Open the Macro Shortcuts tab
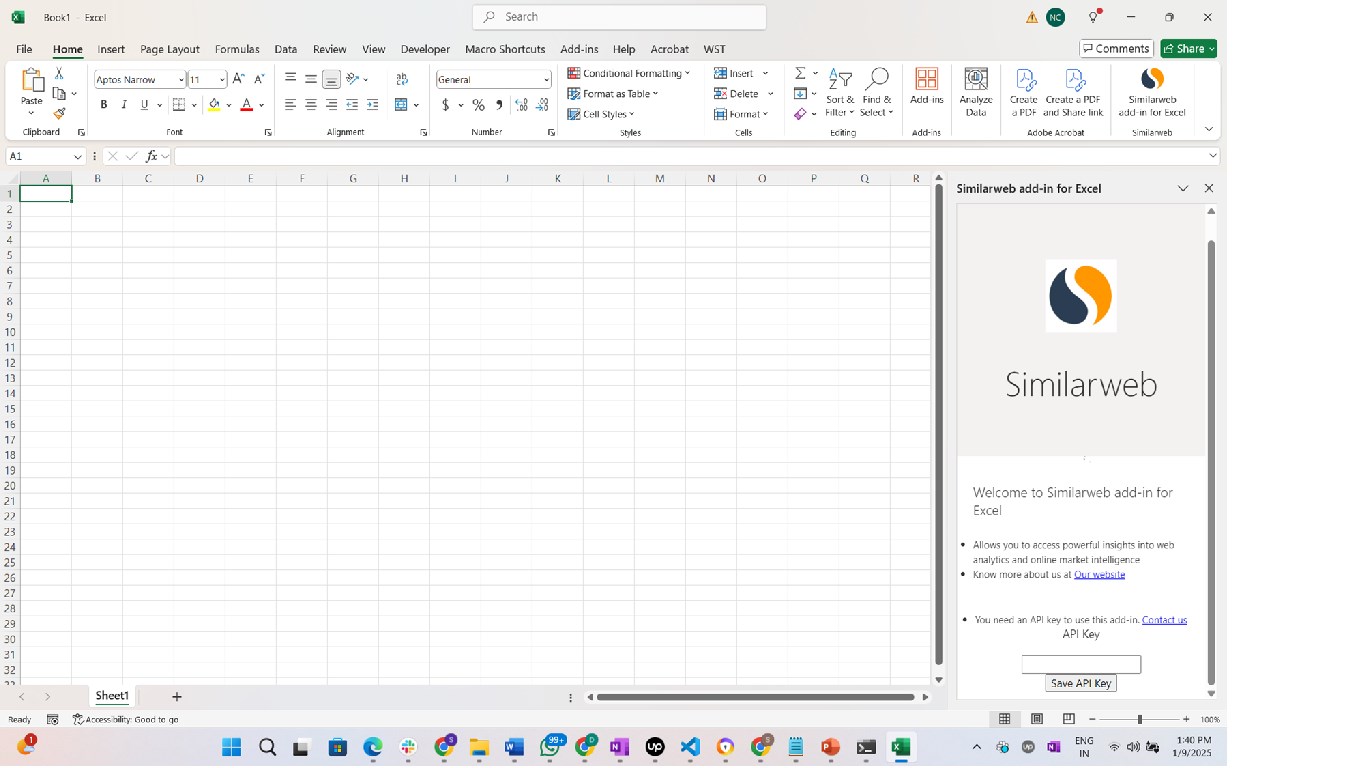The height and width of the screenshot is (768, 1366). coord(505,49)
